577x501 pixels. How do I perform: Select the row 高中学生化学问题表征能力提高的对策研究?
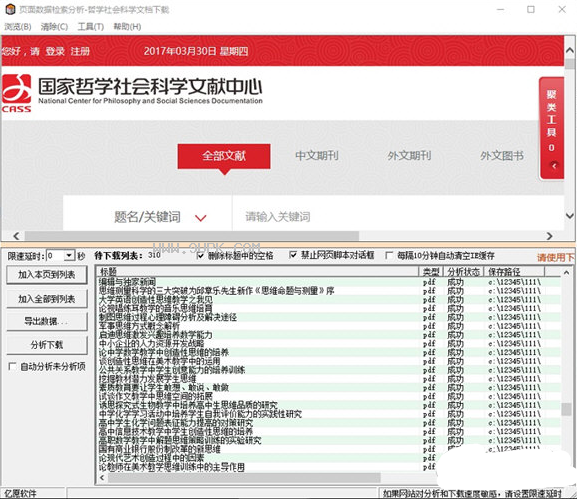coord(329,423)
